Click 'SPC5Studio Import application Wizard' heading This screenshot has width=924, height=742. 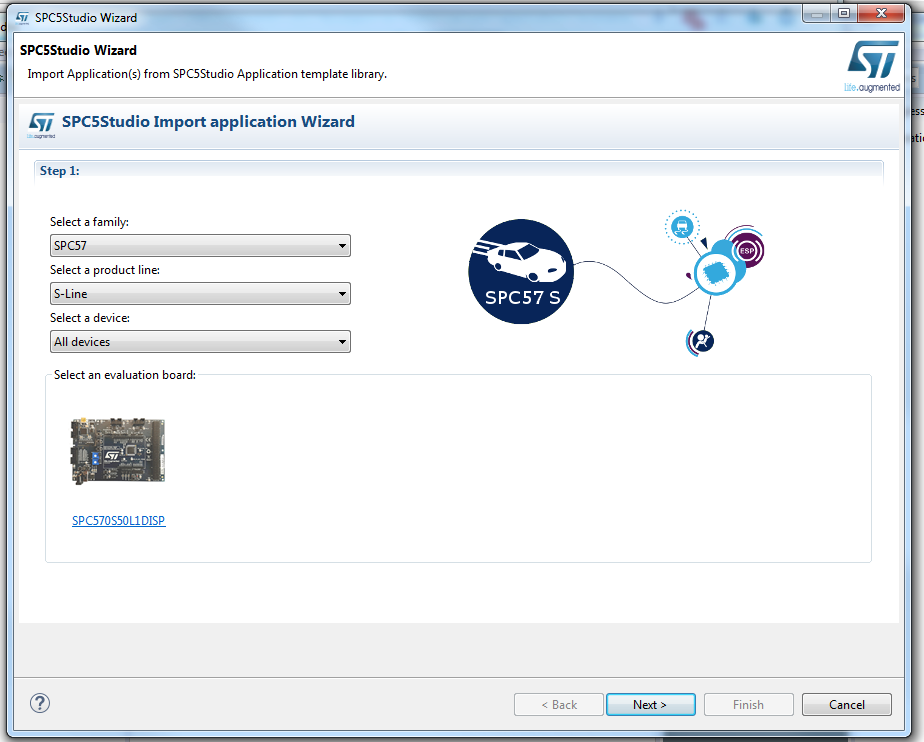click(x=208, y=122)
